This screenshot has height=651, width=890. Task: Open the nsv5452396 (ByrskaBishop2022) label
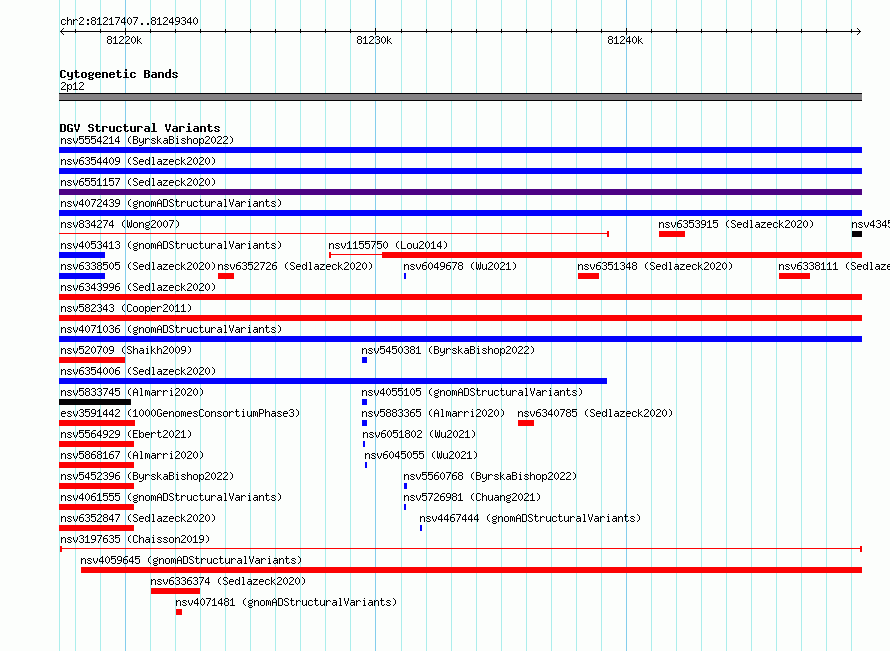click(147, 476)
